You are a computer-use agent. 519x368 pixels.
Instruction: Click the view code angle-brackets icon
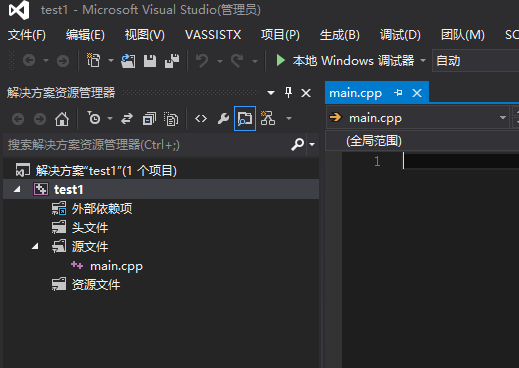(x=201, y=119)
